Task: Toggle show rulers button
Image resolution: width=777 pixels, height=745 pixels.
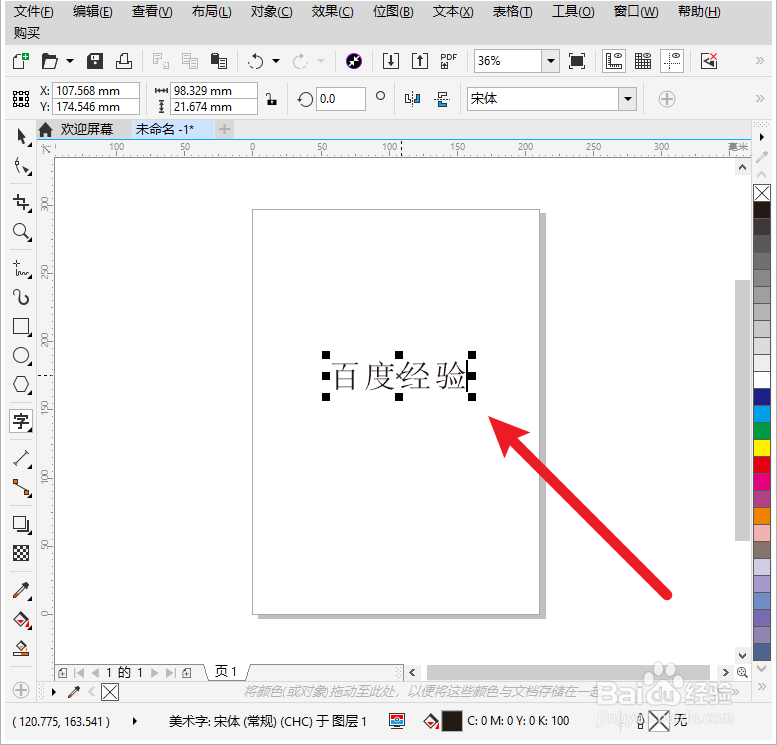Action: [614, 61]
